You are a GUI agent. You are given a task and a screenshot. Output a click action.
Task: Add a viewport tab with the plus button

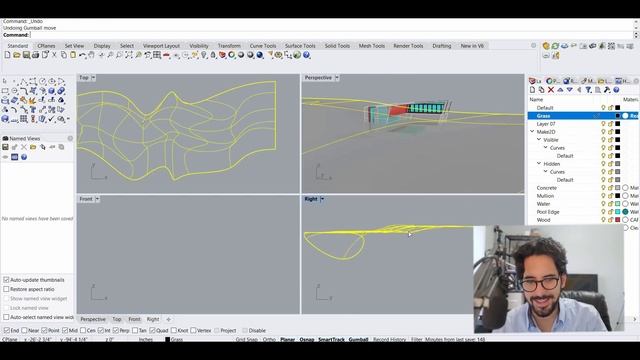(x=168, y=319)
